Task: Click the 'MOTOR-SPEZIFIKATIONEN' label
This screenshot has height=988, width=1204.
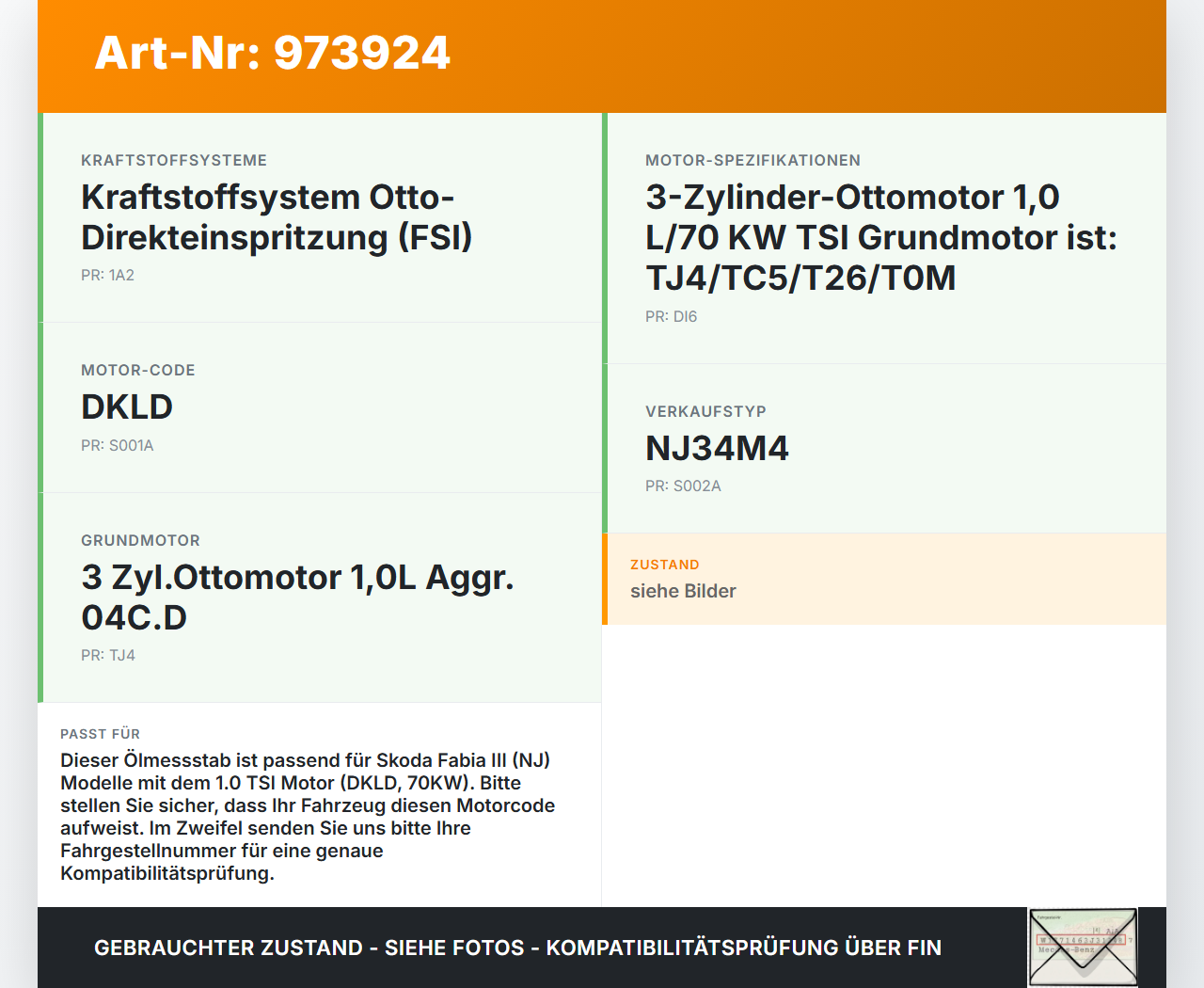Action: coord(752,160)
